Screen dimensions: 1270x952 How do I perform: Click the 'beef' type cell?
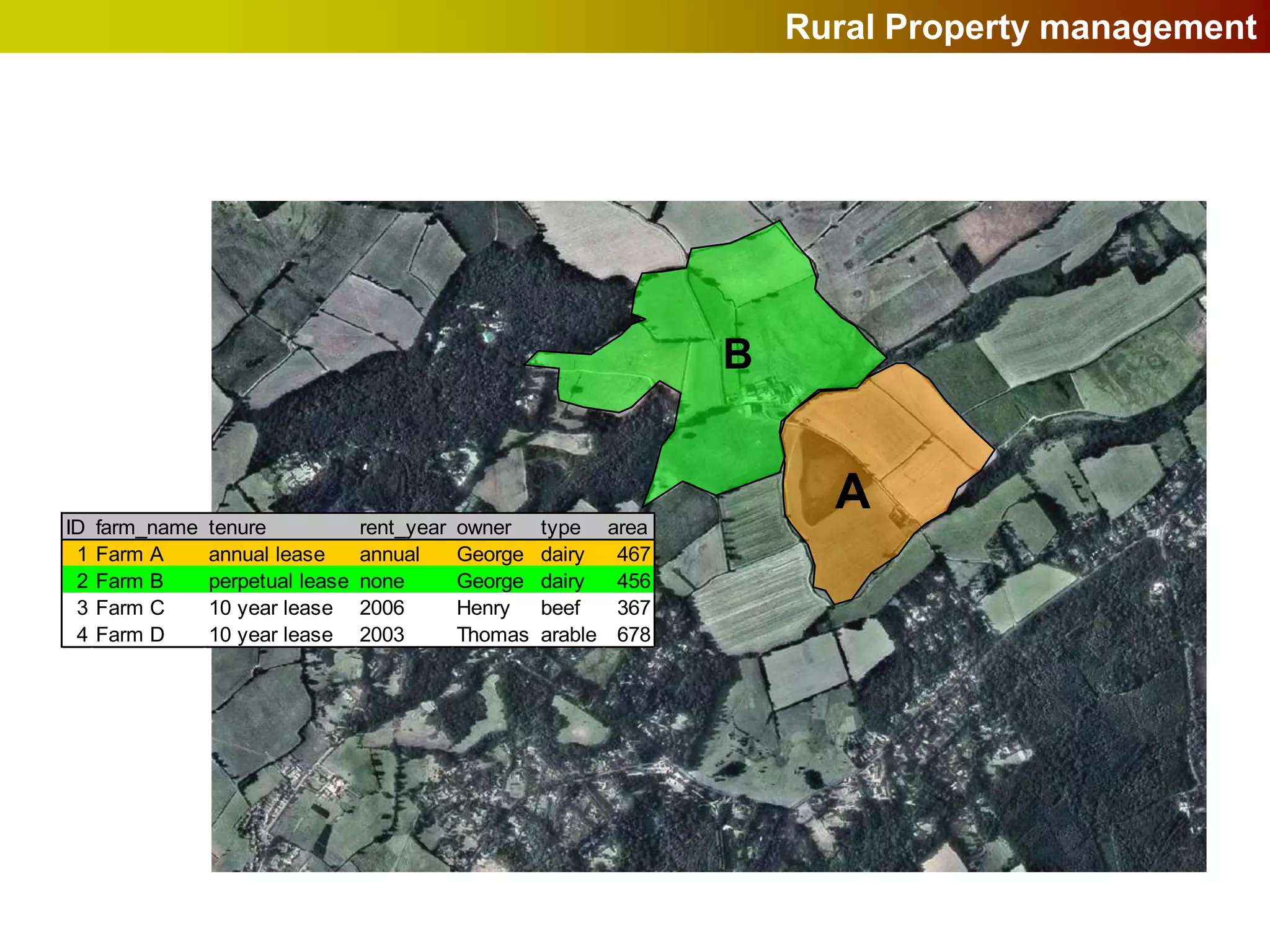click(x=560, y=608)
